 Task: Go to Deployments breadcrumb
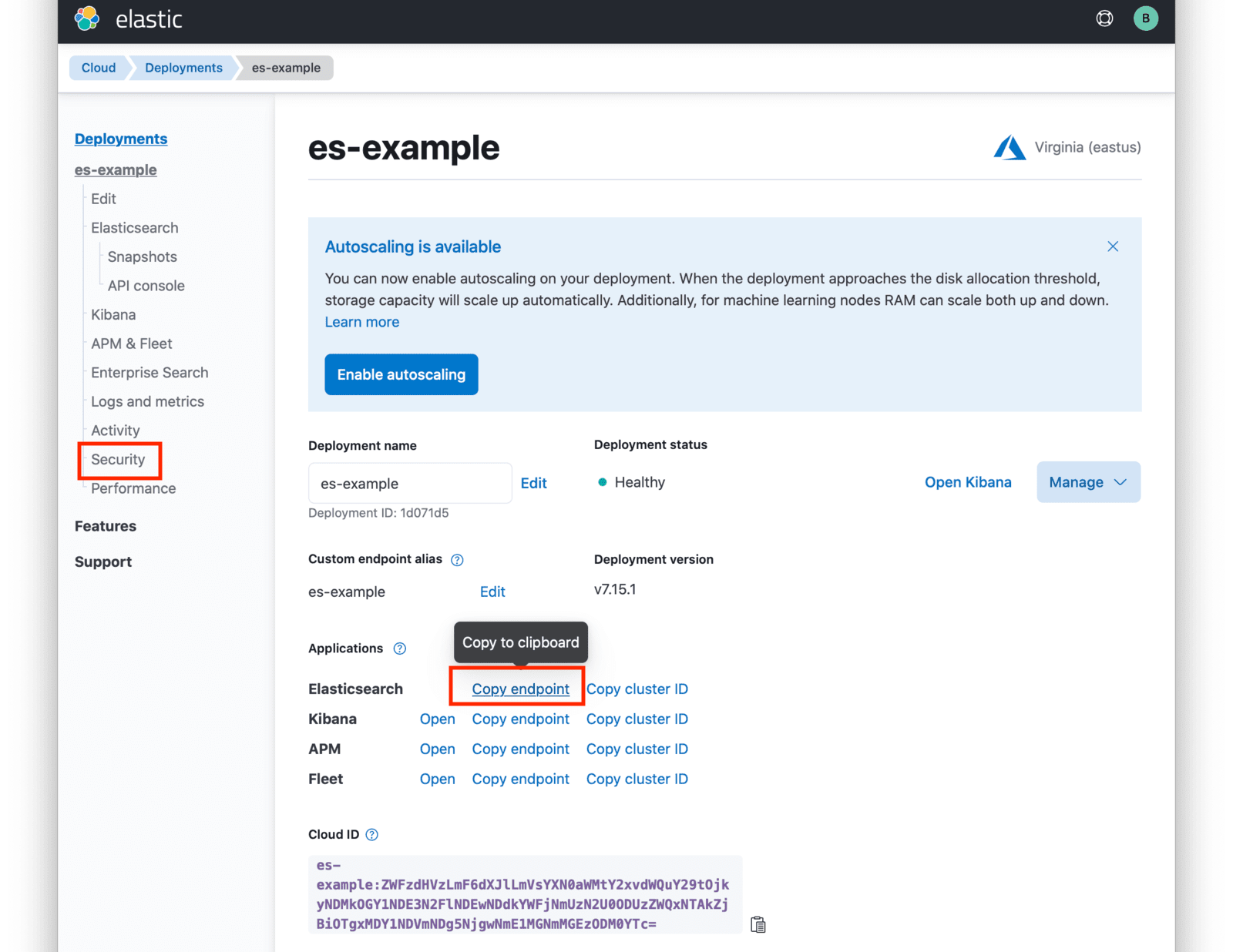click(183, 68)
